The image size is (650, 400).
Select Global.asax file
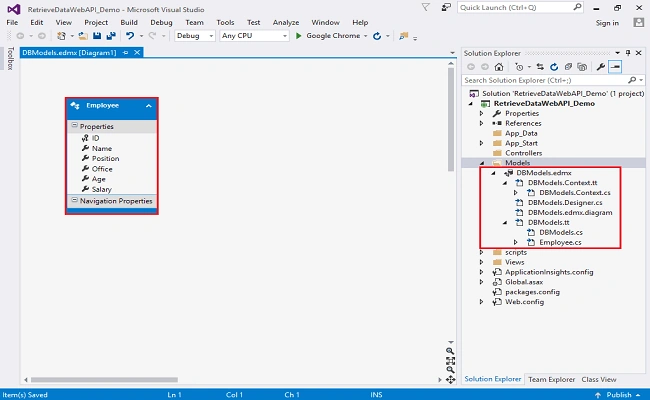click(524, 282)
